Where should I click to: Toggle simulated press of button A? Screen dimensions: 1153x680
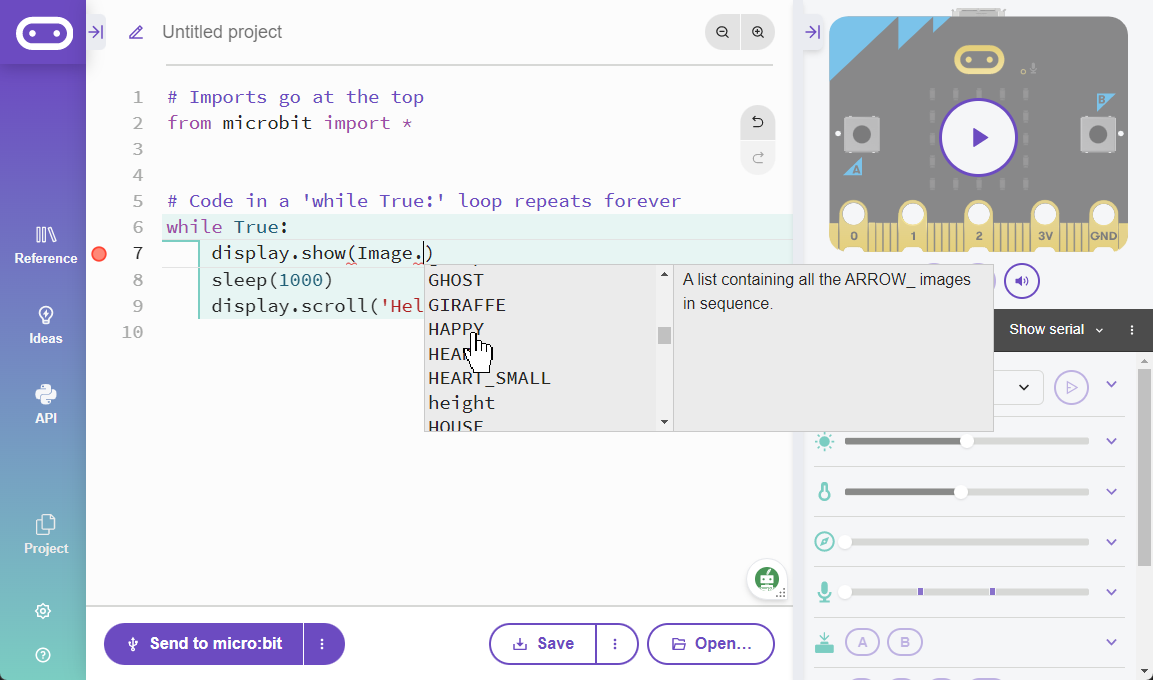[x=863, y=643]
